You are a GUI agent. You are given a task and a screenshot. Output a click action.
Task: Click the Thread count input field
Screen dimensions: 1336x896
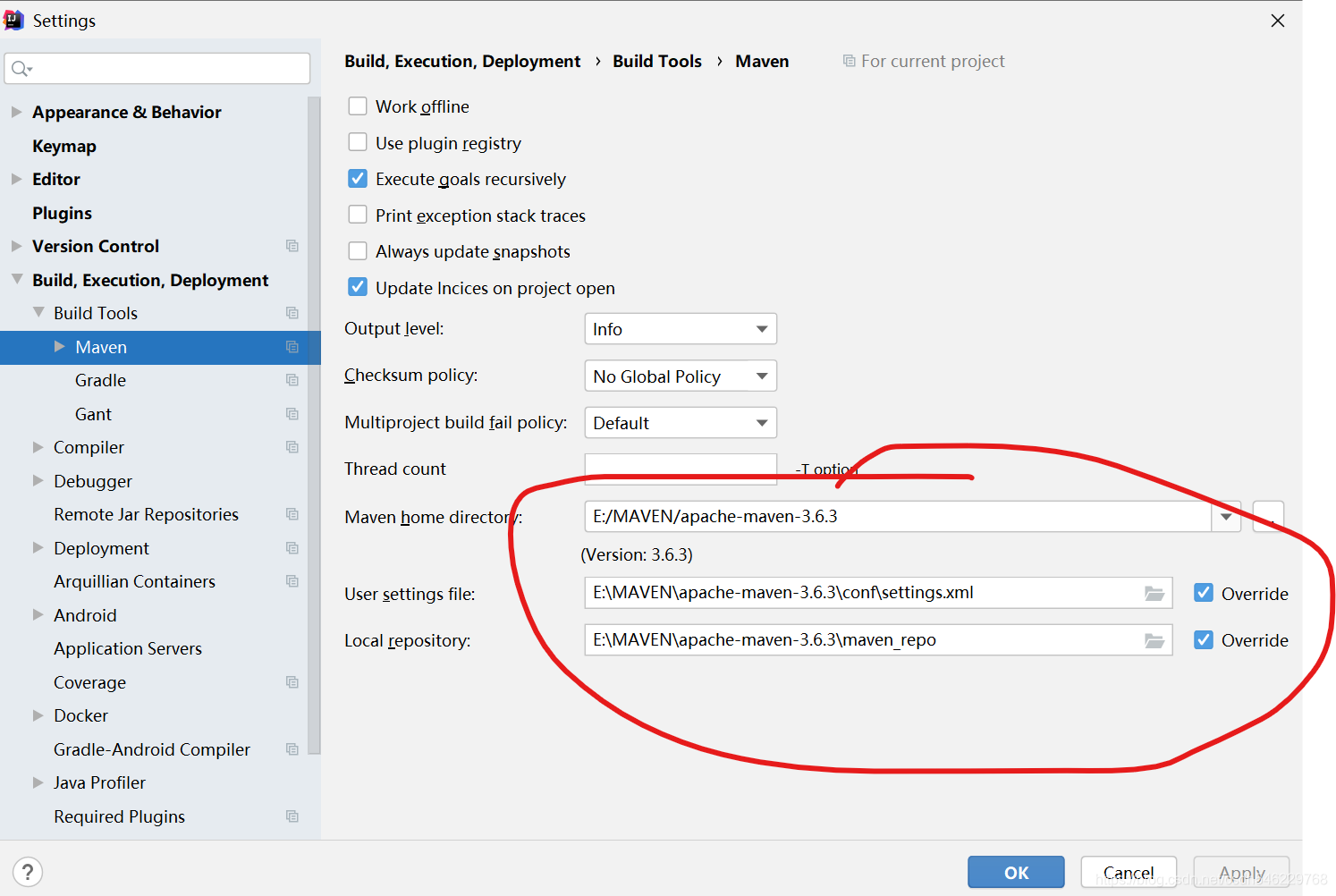click(x=681, y=469)
